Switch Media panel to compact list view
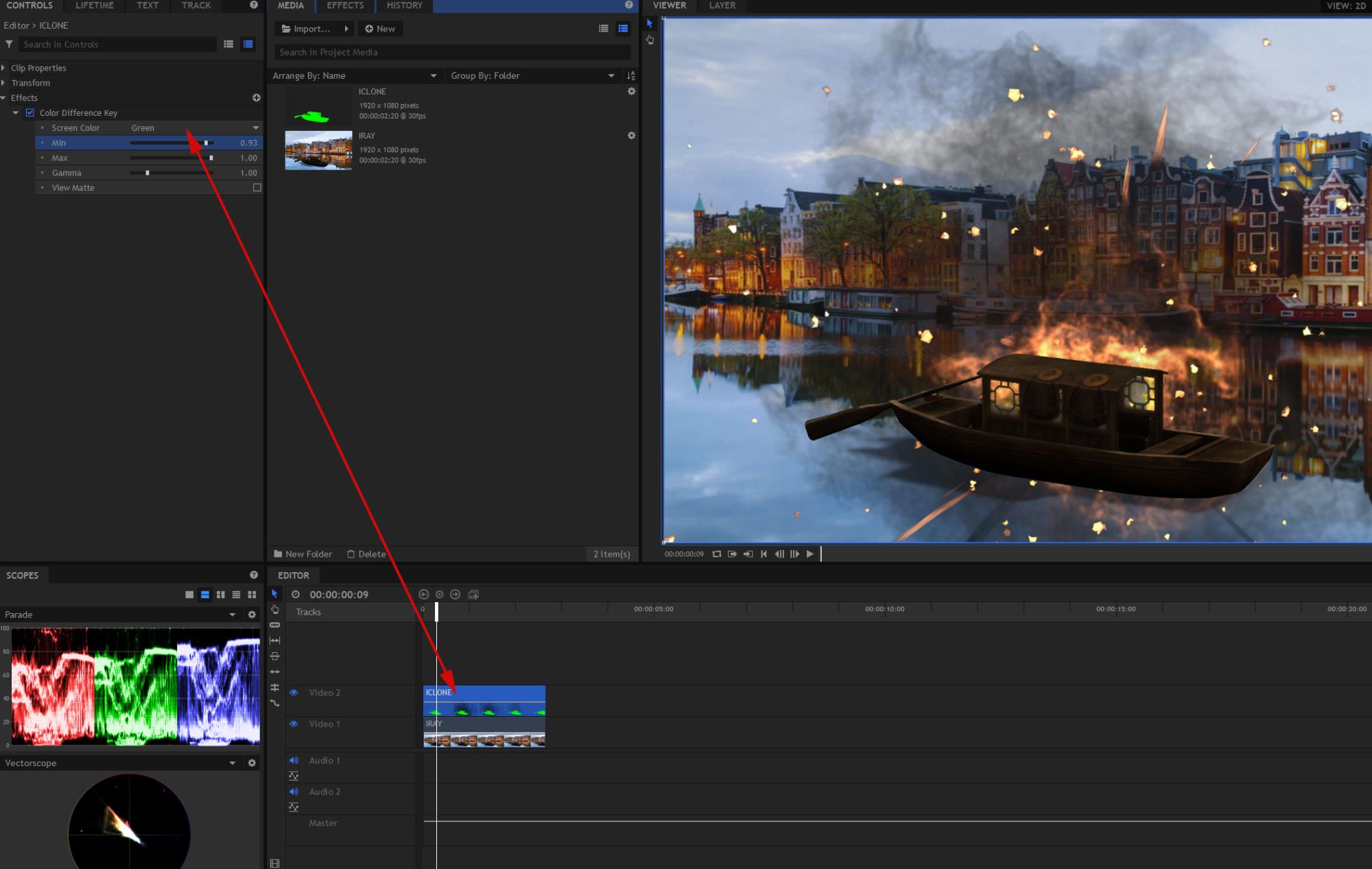 [x=604, y=29]
